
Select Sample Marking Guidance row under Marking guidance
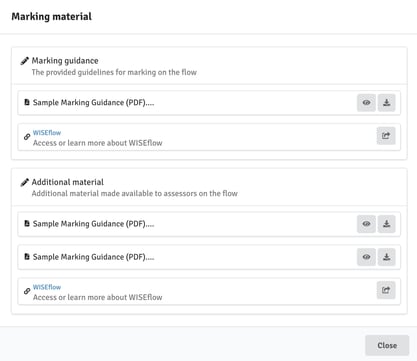[x=209, y=103]
